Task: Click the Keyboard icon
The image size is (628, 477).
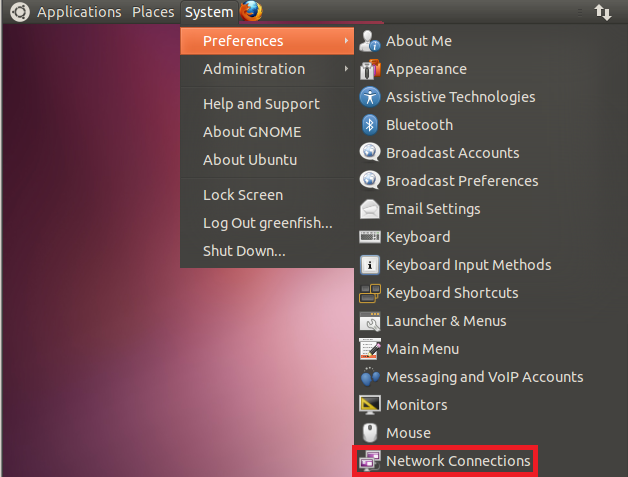Action: click(369, 237)
